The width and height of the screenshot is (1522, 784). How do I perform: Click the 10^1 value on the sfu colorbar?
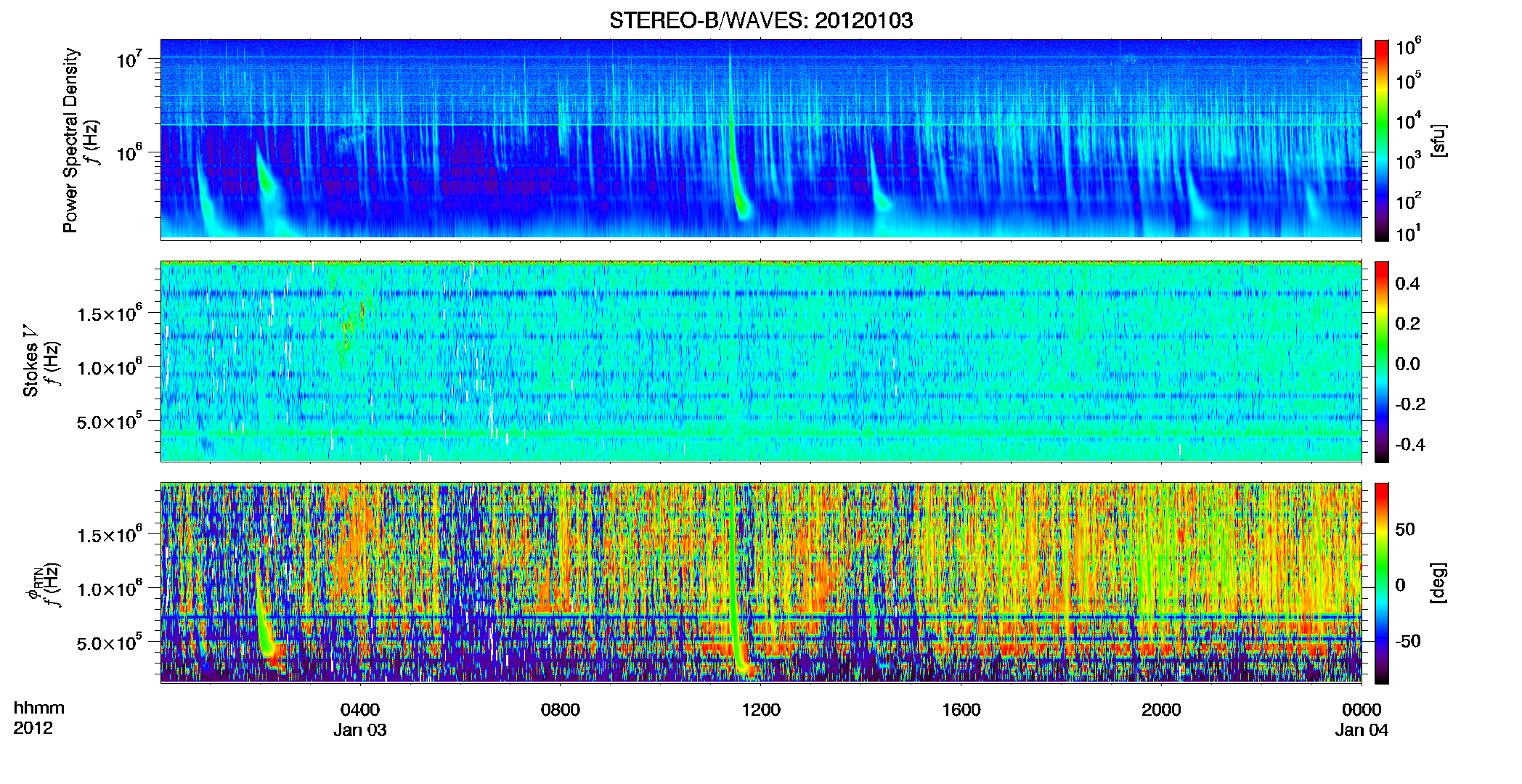tap(1409, 234)
